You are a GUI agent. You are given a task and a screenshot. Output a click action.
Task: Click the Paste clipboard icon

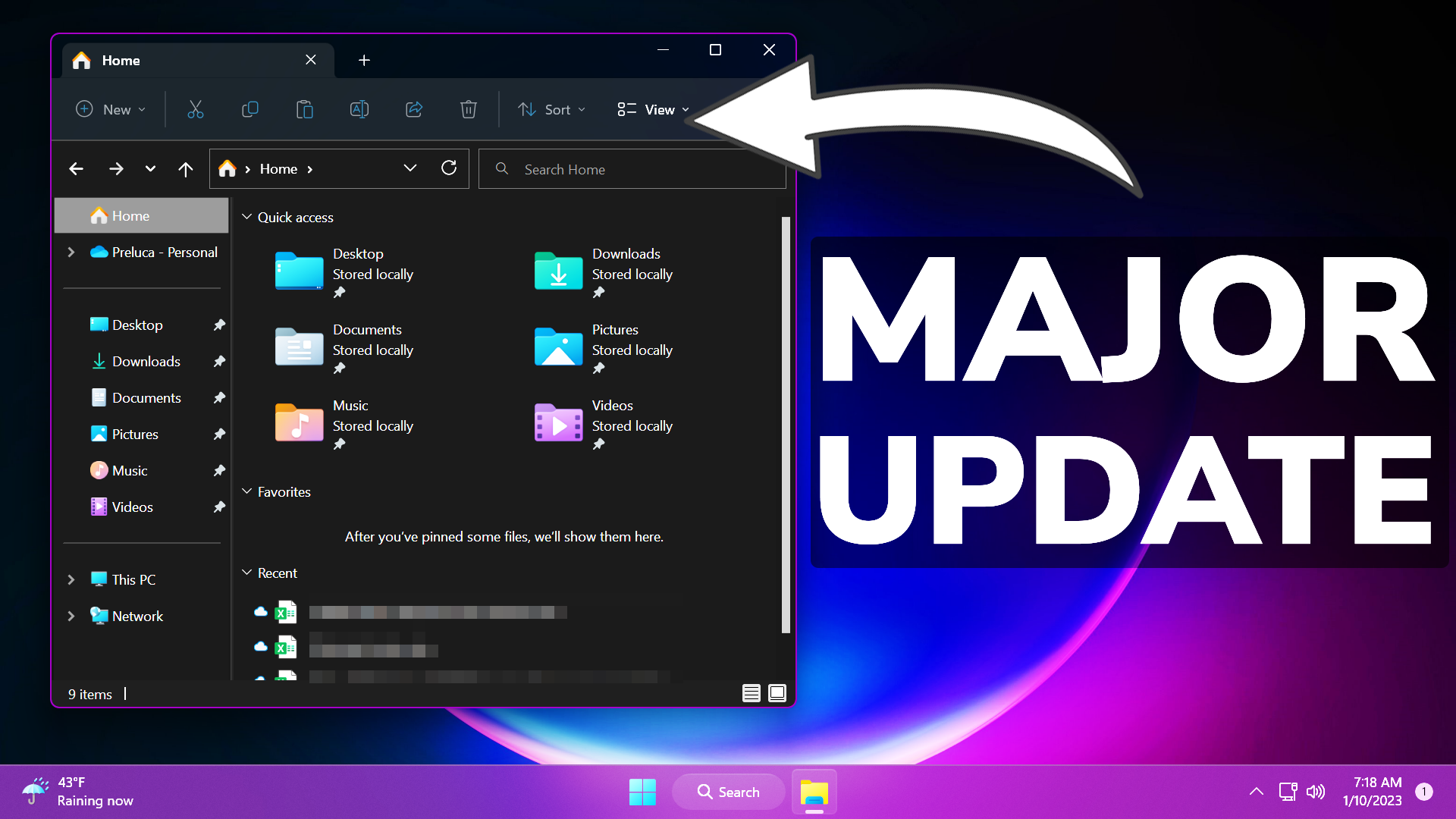click(304, 109)
